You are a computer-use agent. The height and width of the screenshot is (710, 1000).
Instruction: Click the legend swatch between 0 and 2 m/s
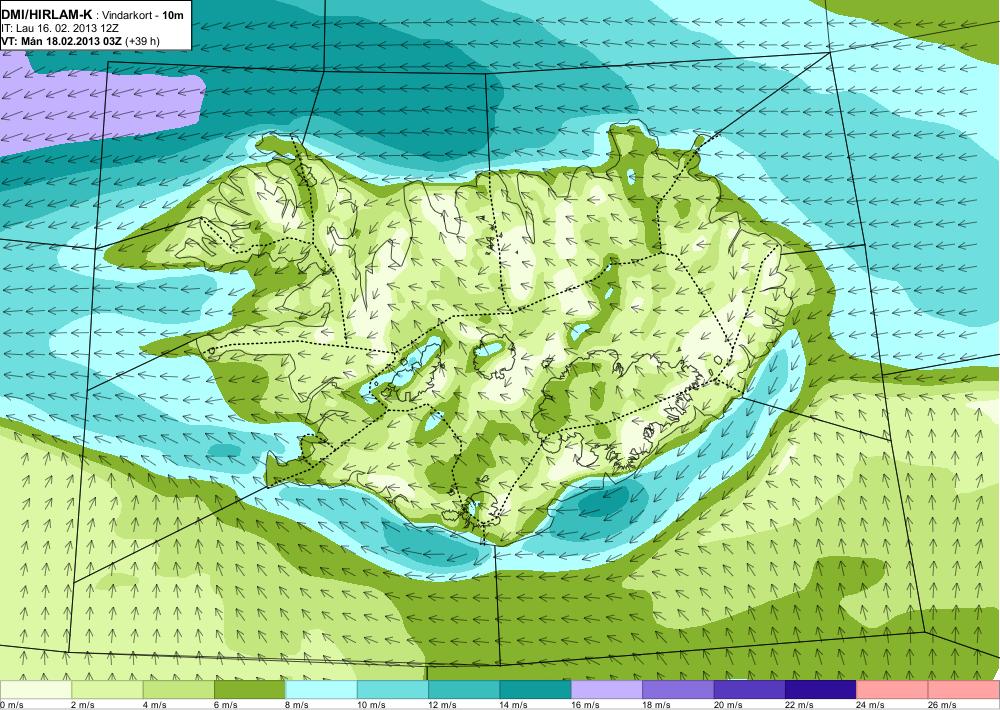click(x=36, y=690)
